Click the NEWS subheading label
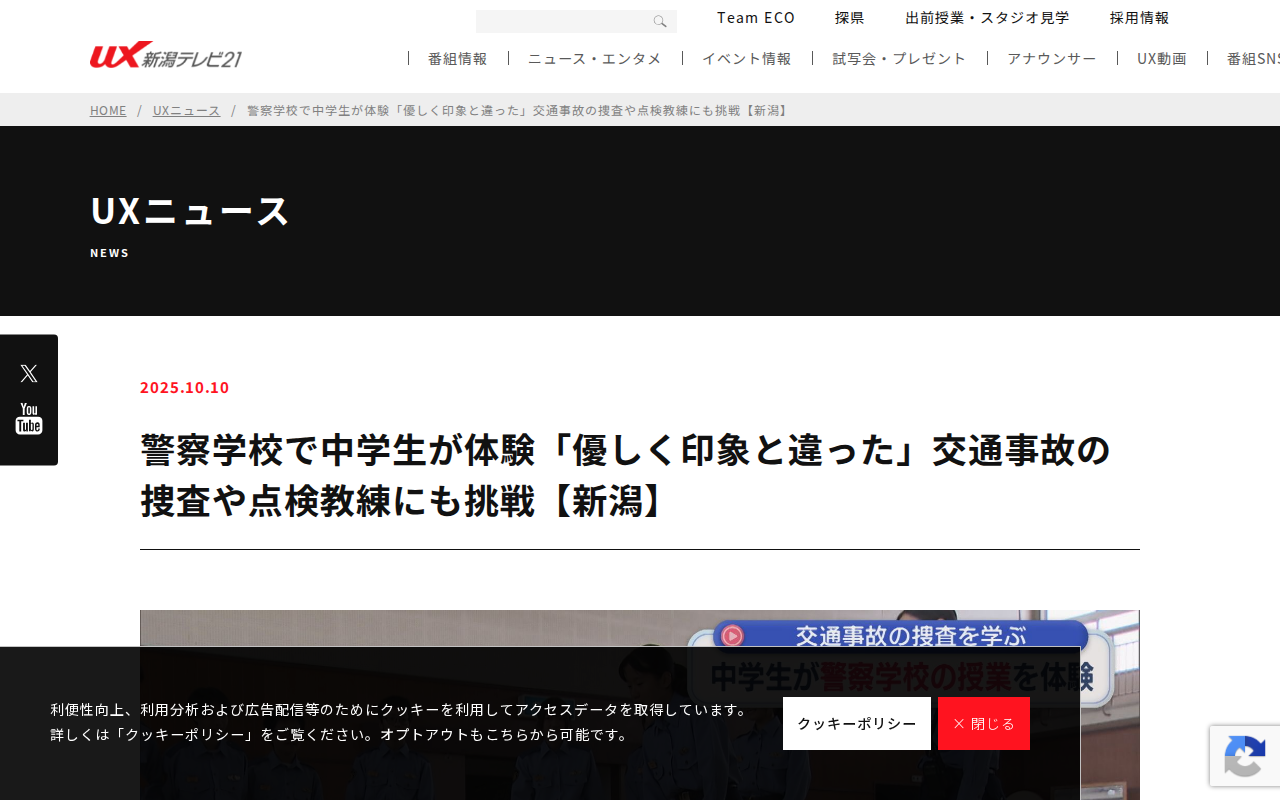The image size is (1280, 800). tap(110, 253)
